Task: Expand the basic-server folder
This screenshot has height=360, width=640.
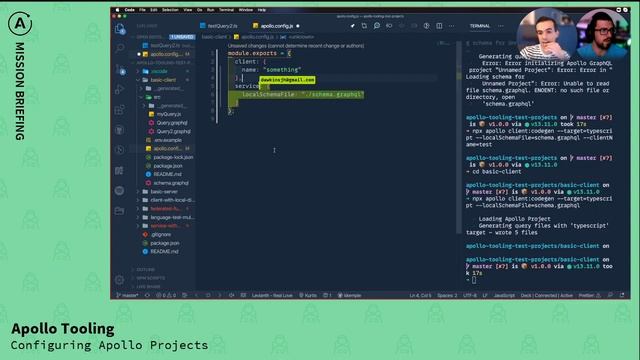Action: [163, 191]
